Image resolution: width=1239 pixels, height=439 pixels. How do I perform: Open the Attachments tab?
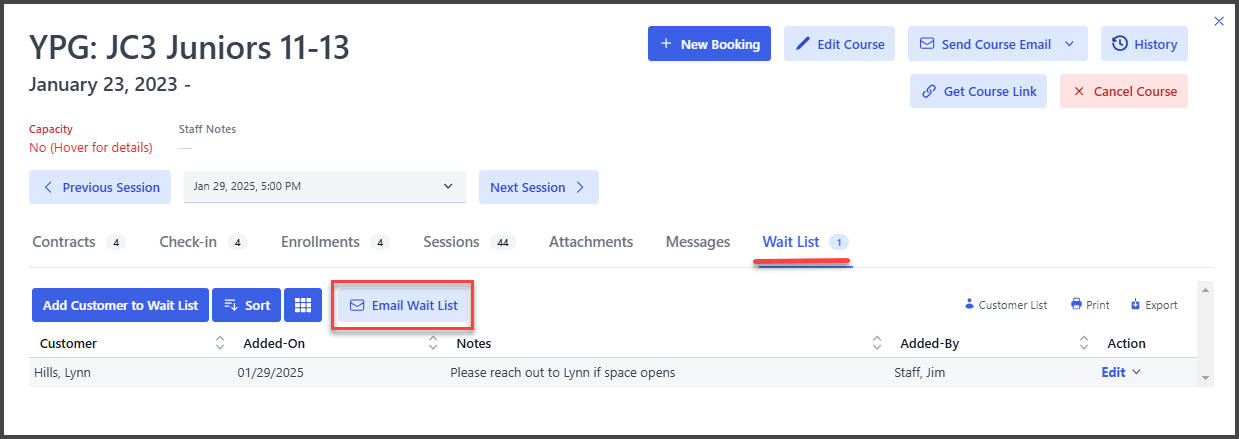pos(591,242)
